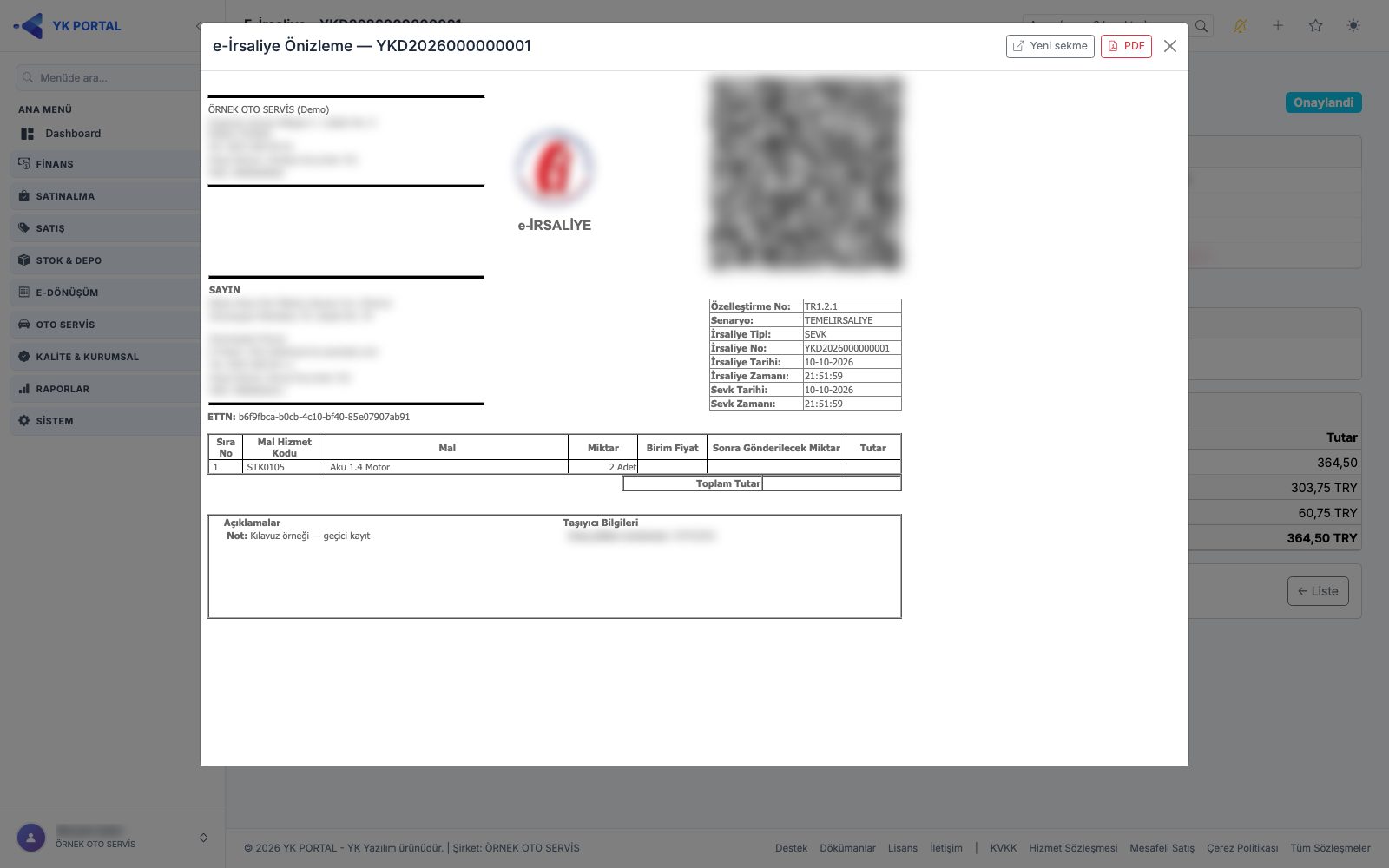Screen dimensions: 1389x868
Task: Toggle the light/dark theme sun icon
Action: point(1353,26)
